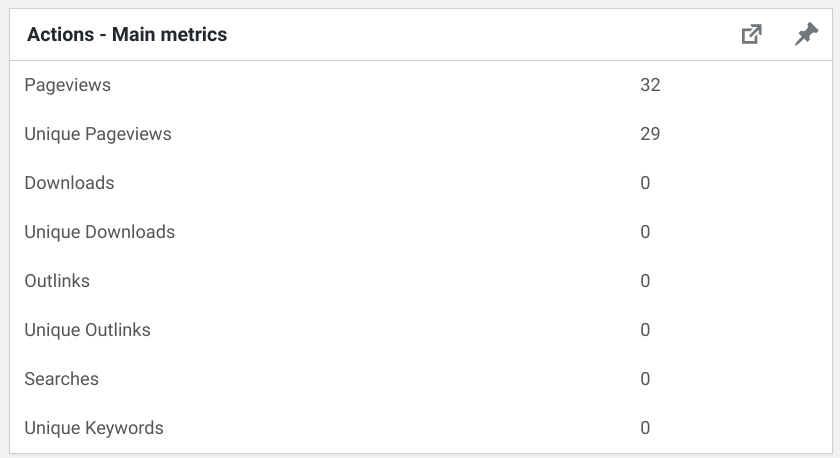Click the Unique Downloads value 0
Screen dimensions: 840x458
point(645,232)
